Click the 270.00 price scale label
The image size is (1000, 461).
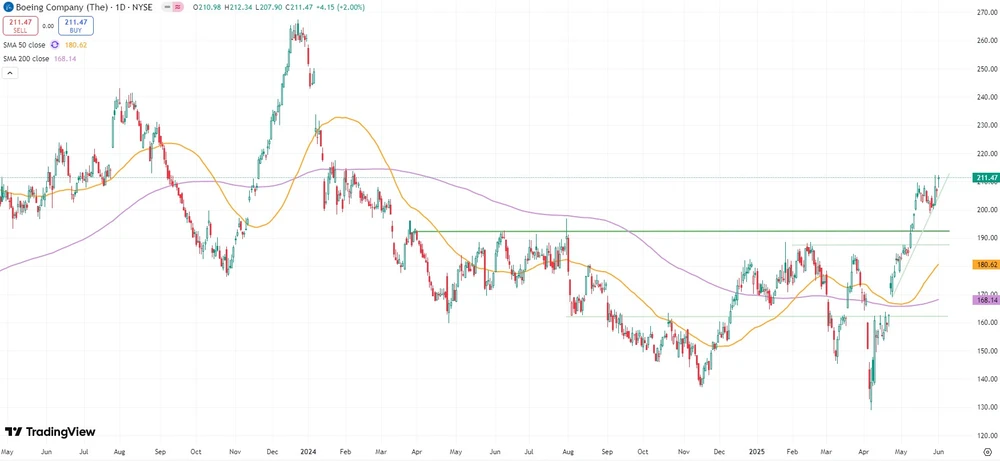[x=986, y=12]
